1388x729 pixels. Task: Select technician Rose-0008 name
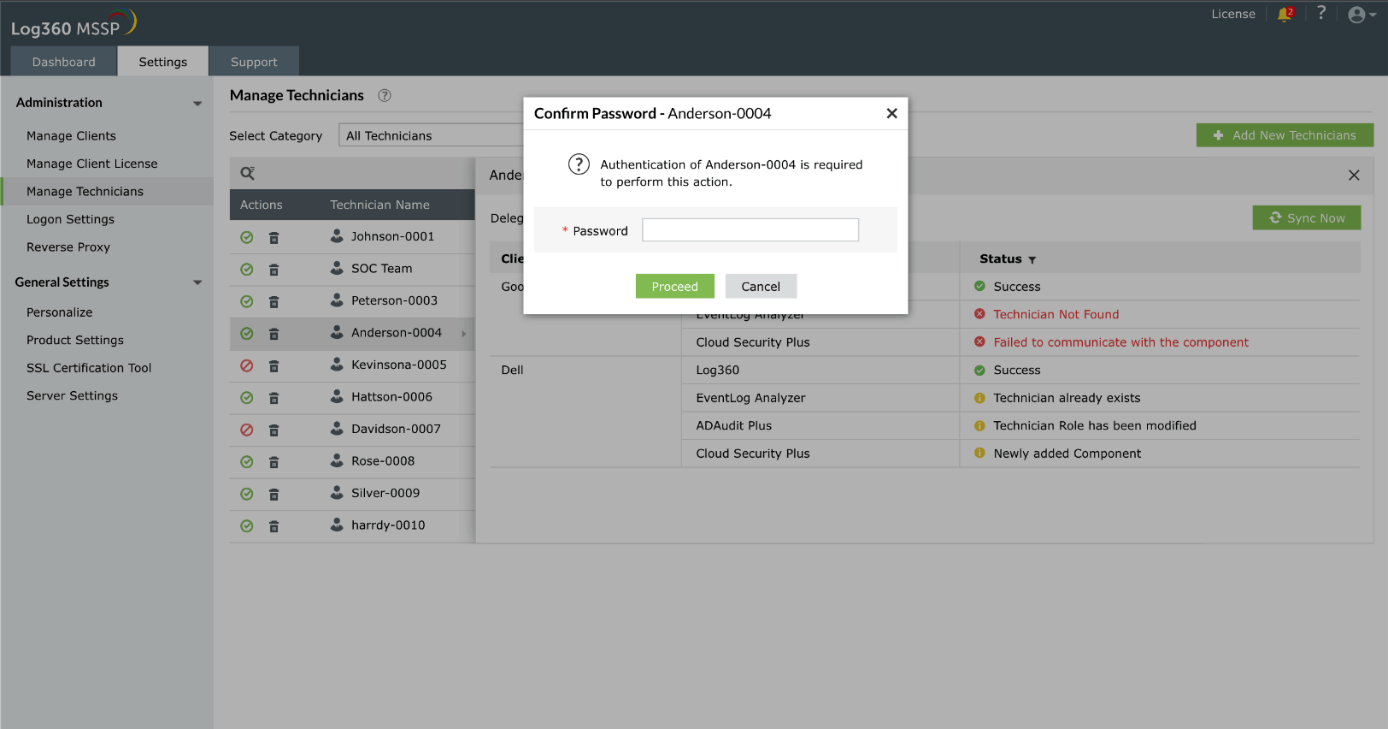pos(383,461)
